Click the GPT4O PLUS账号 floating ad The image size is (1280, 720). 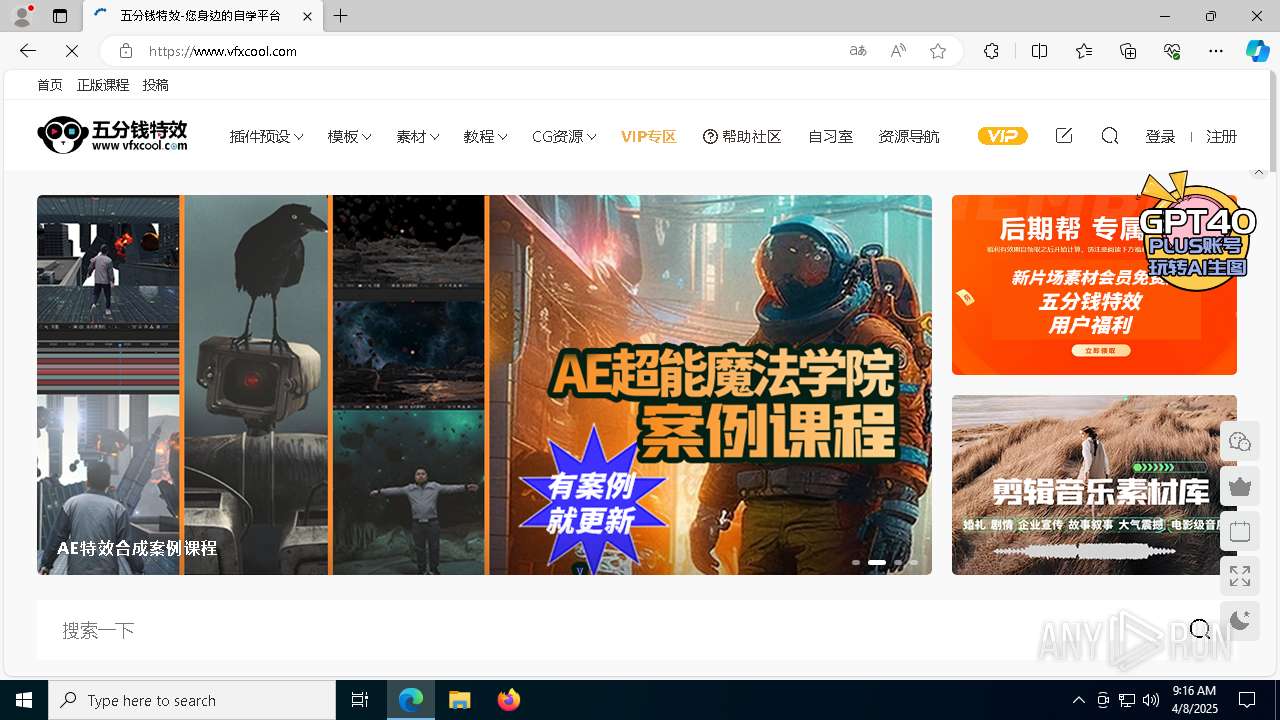pos(1197,232)
